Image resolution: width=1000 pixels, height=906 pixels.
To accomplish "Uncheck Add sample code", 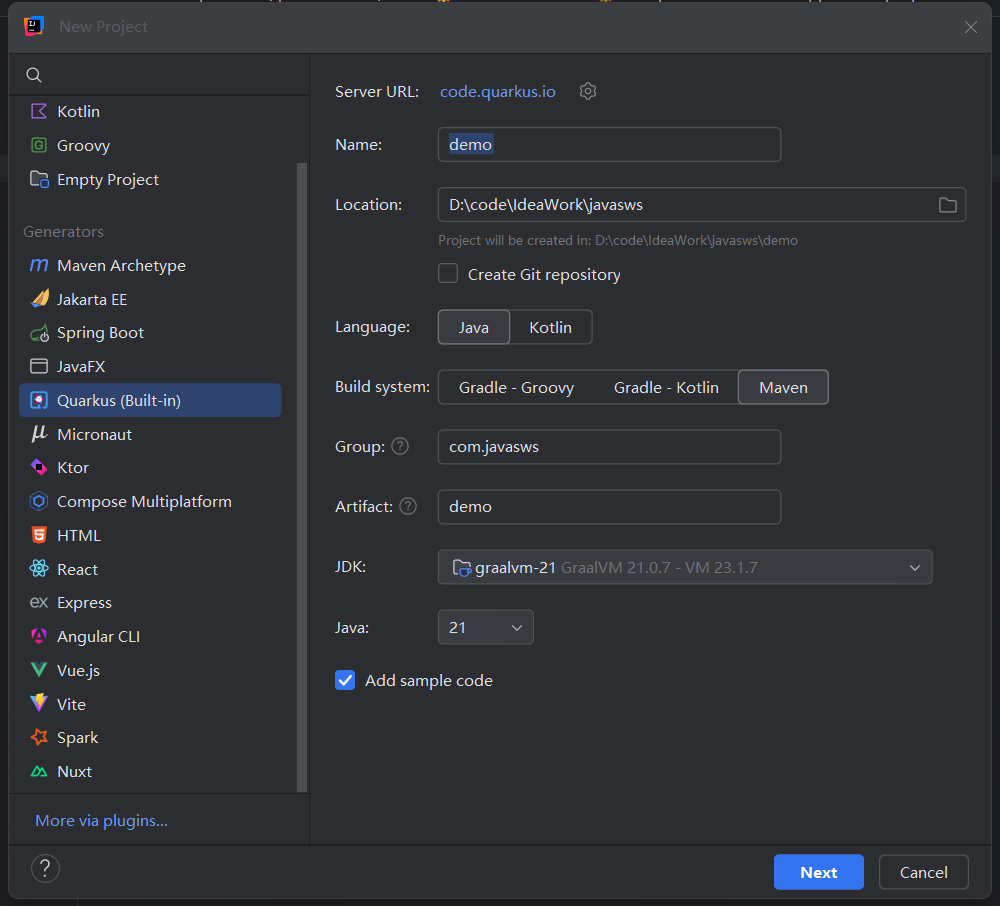I will coord(345,680).
